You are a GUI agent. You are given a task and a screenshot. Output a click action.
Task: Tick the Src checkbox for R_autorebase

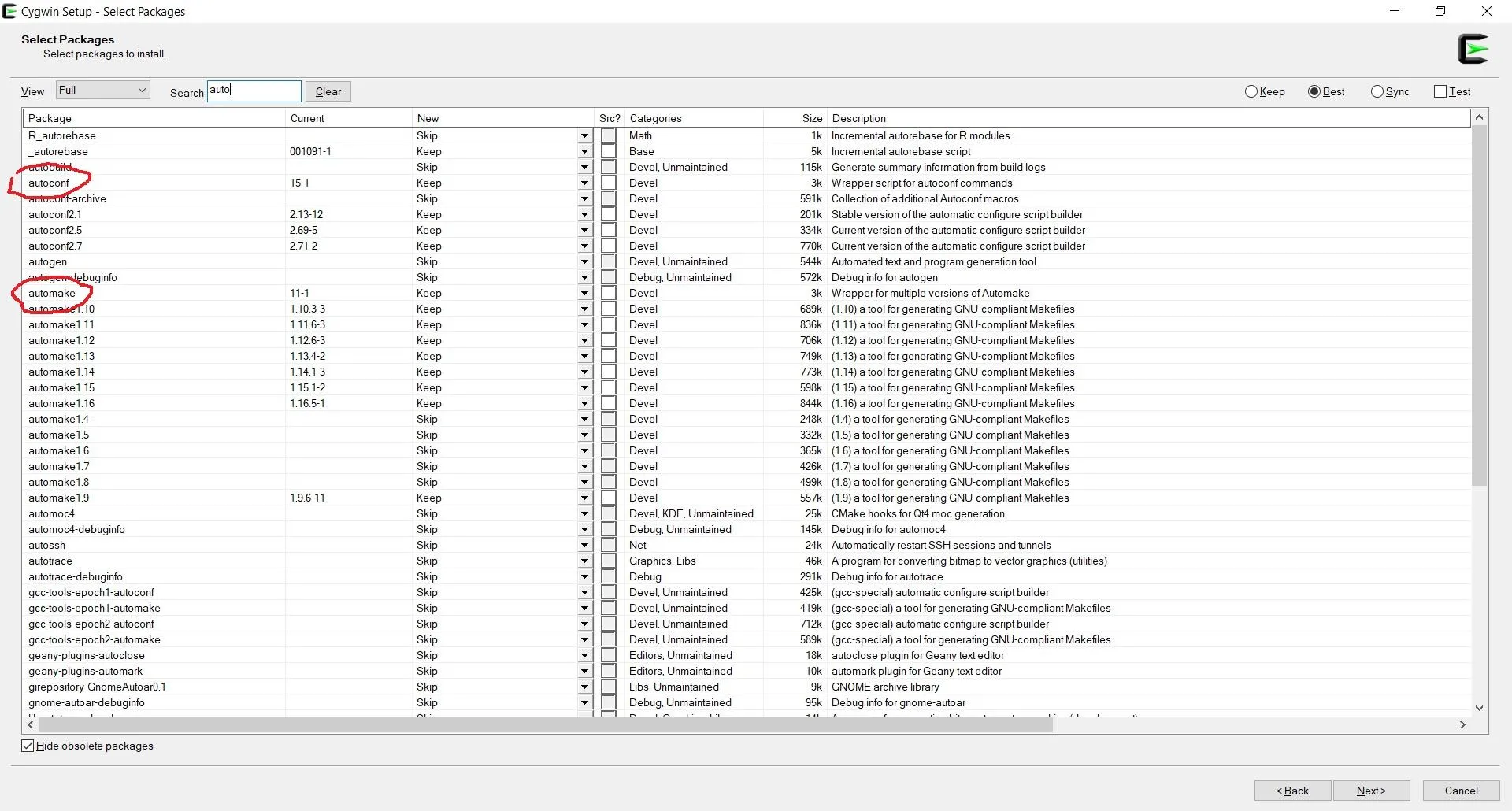[x=609, y=135]
